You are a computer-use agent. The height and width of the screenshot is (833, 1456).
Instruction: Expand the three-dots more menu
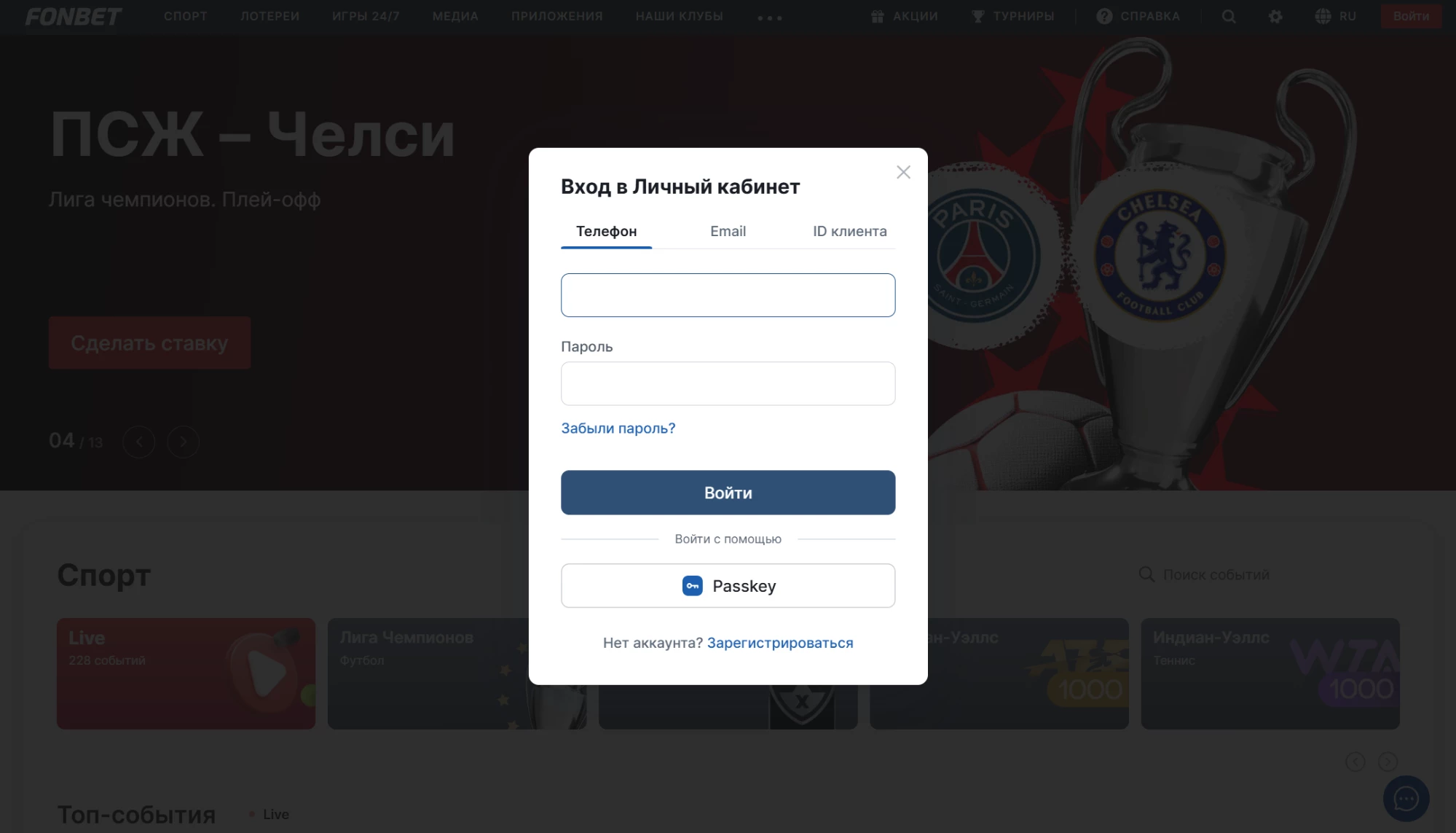(x=770, y=17)
